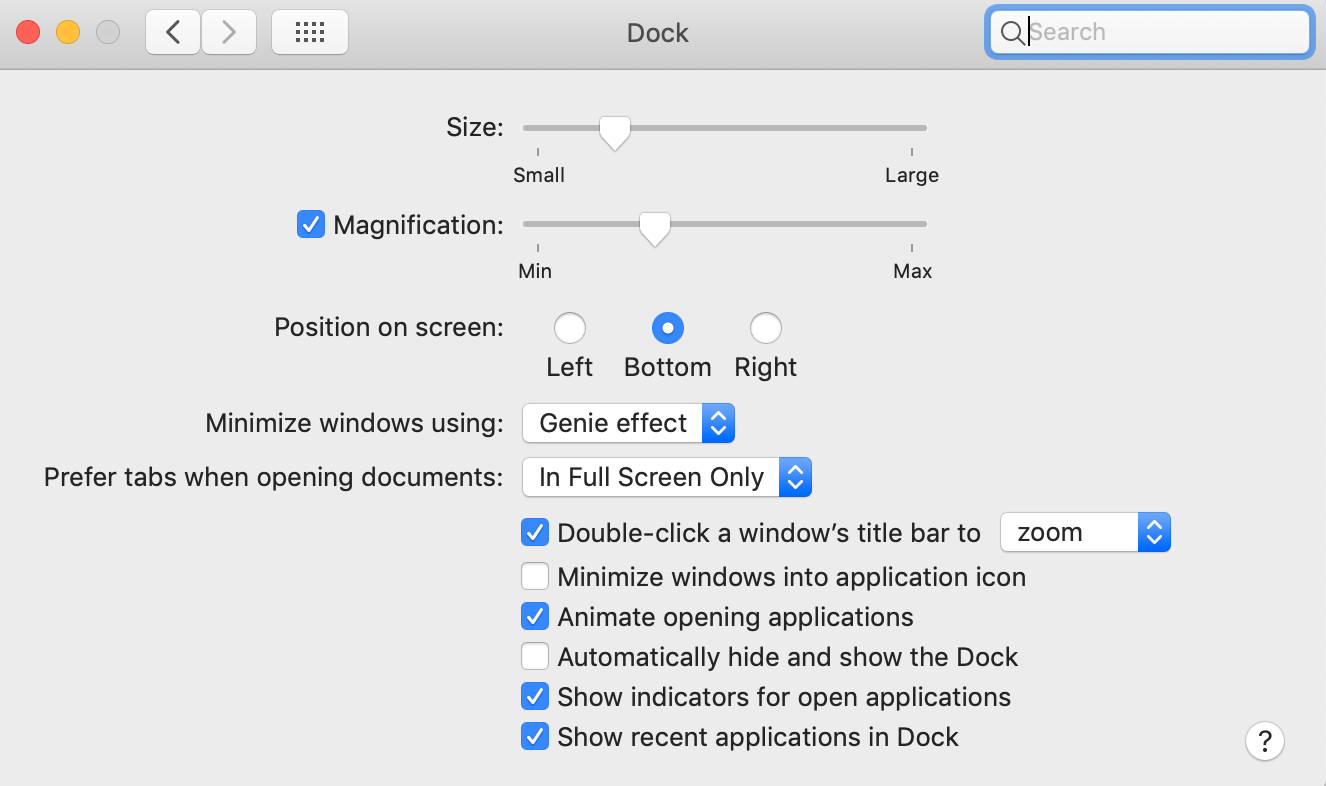The height and width of the screenshot is (786, 1326).
Task: Toggle Double-click a window's title bar checkbox
Action: [x=535, y=533]
